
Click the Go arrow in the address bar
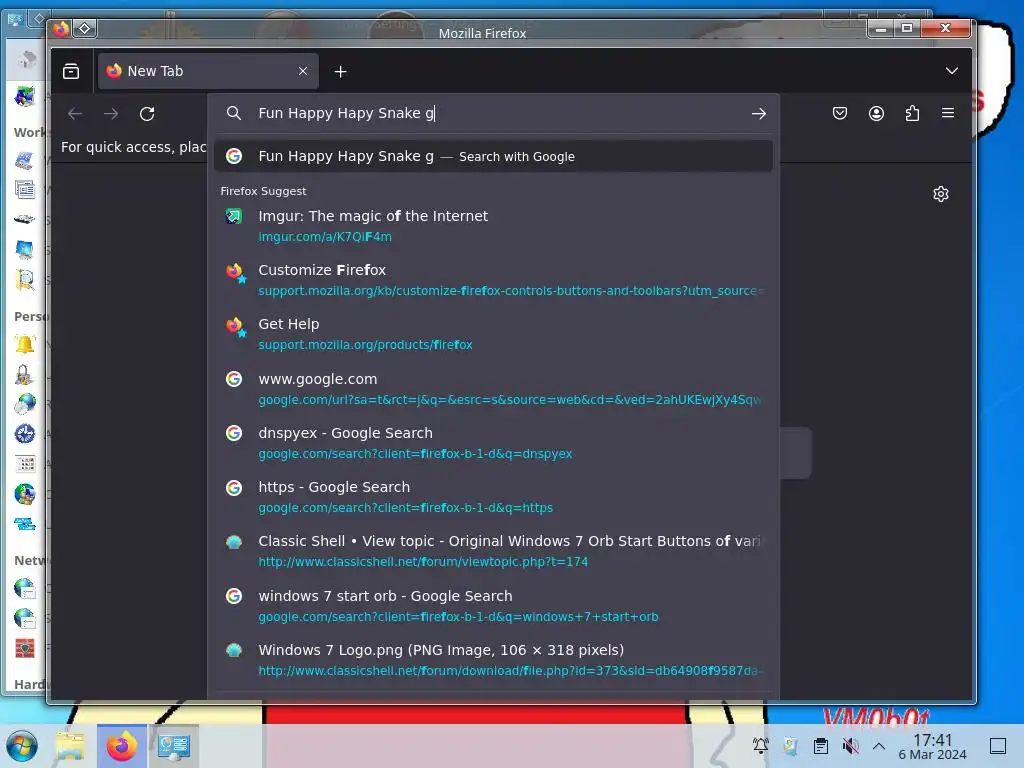click(x=758, y=114)
